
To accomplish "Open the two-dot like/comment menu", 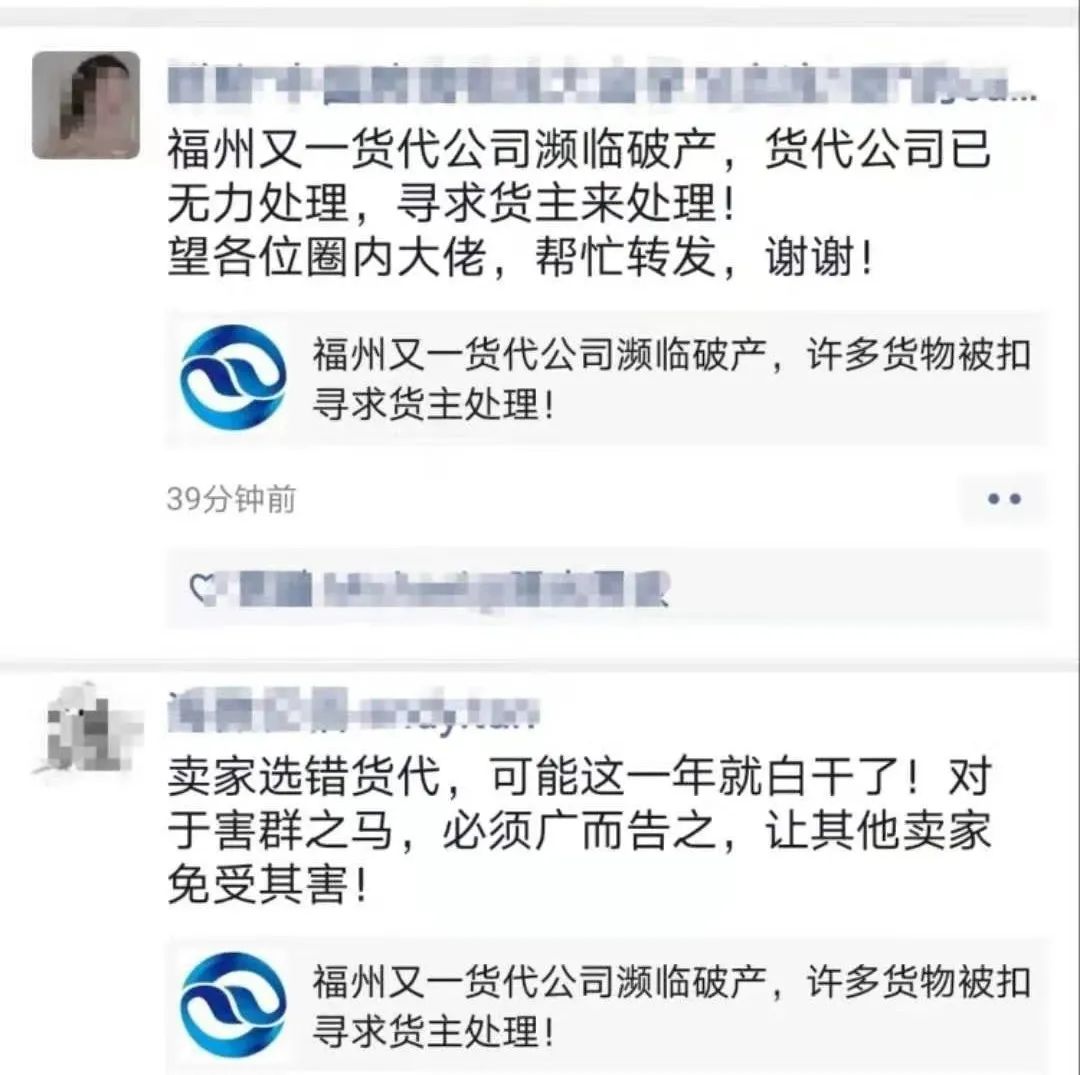I will [1004, 499].
